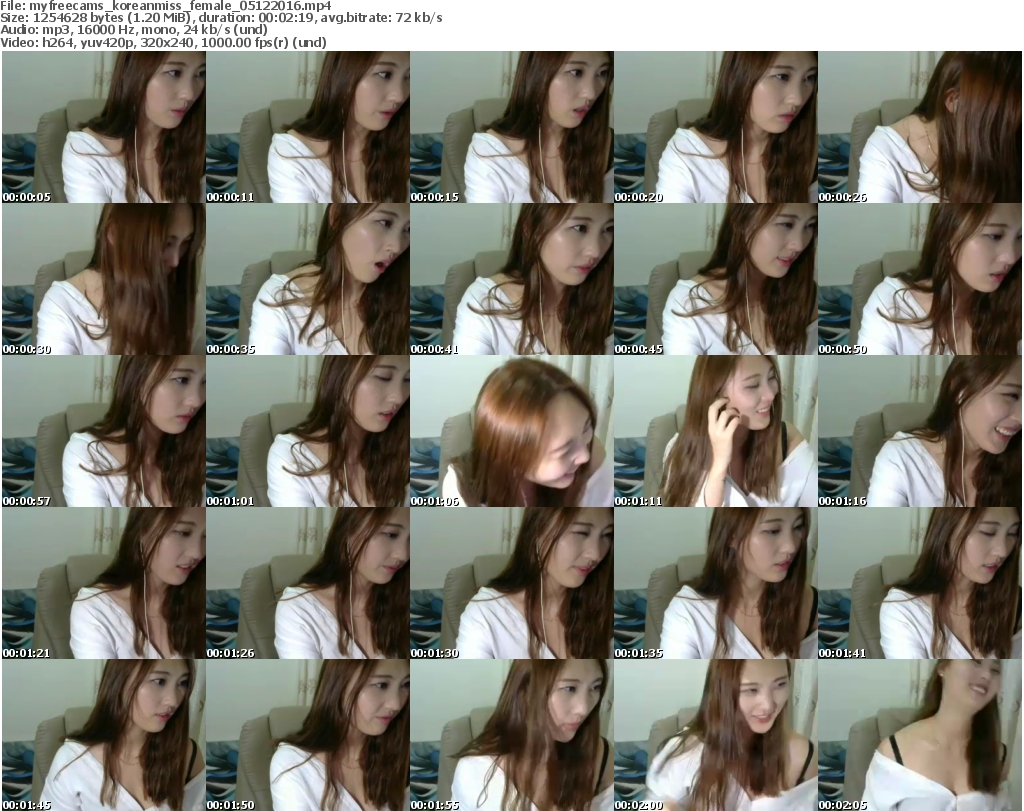Open the thumbnail at time 00:02:00
Viewport: 1024px width, 811px height.
[x=716, y=735]
